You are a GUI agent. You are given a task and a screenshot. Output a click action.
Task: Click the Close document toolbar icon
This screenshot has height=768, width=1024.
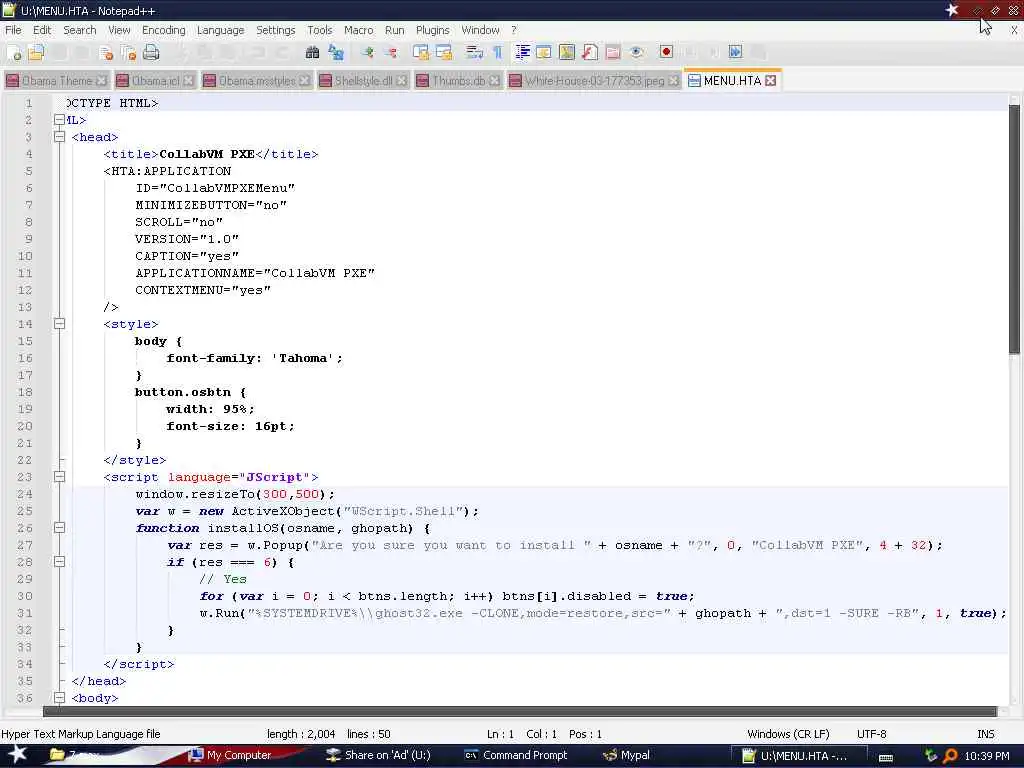coord(106,52)
